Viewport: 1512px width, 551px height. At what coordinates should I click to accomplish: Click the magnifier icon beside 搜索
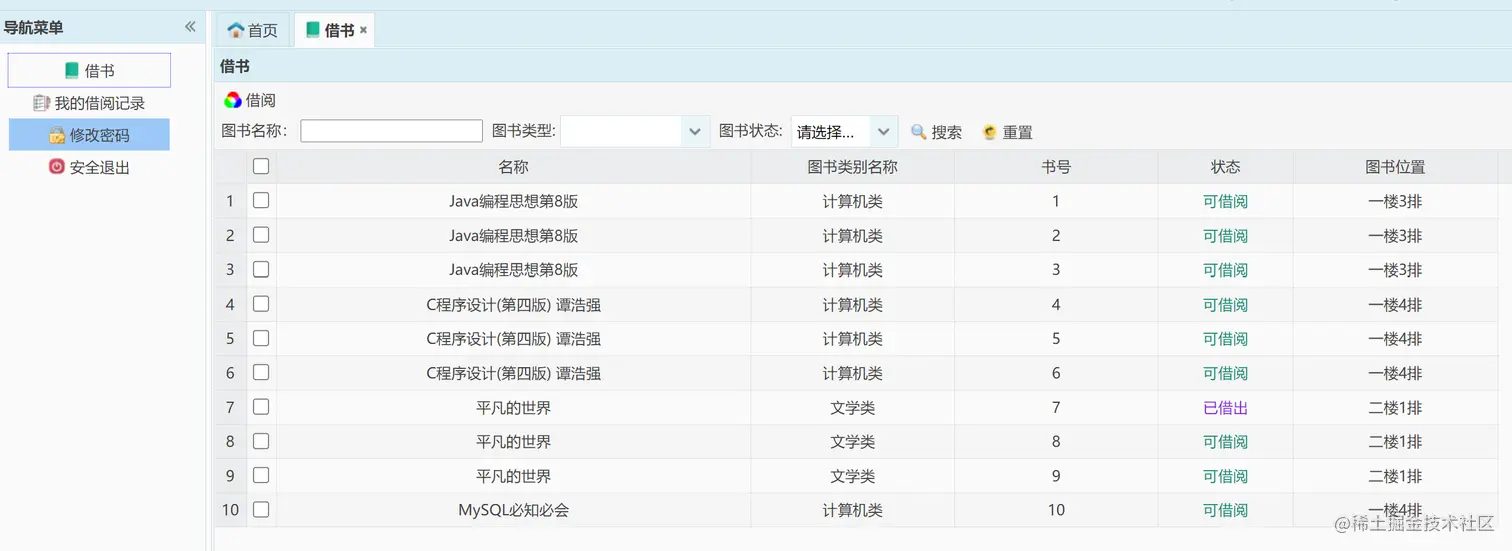[918, 132]
